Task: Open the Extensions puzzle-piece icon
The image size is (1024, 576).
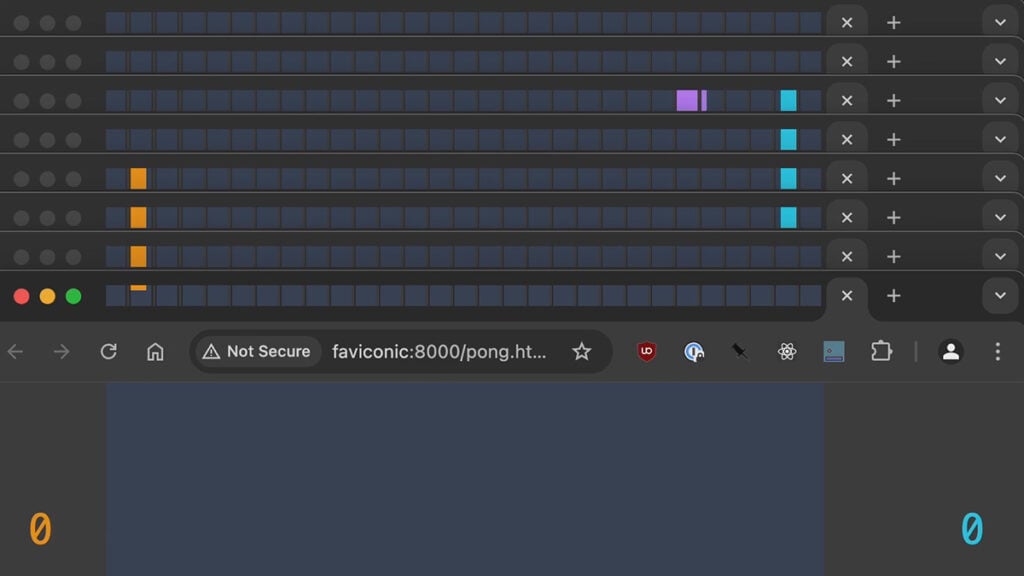Action: coord(881,351)
